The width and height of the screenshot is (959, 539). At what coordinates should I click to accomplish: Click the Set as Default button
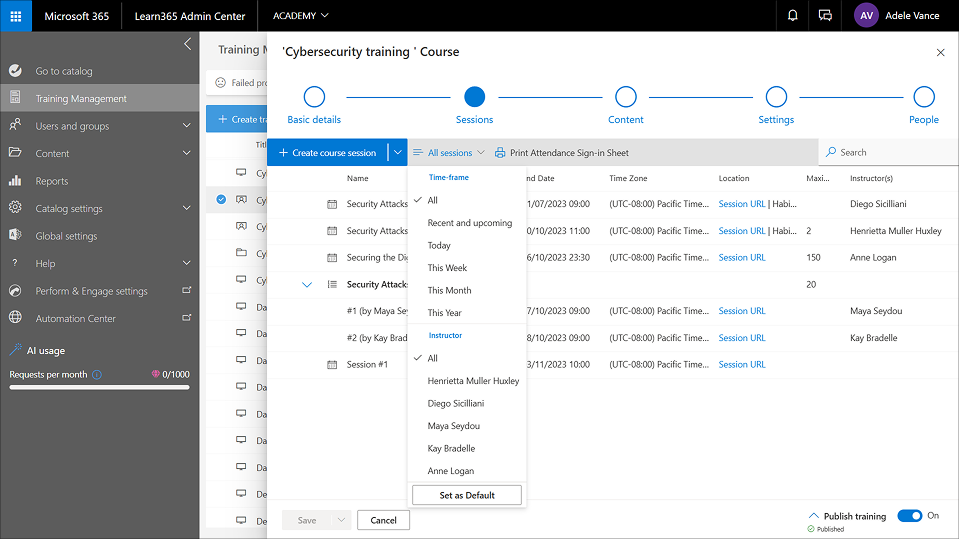(467, 495)
